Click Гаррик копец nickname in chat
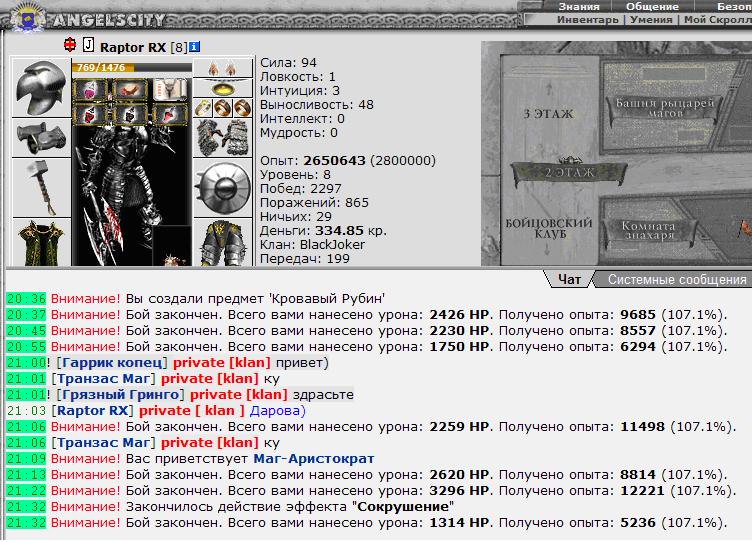Image resolution: width=752 pixels, height=542 pixels. tap(111, 363)
